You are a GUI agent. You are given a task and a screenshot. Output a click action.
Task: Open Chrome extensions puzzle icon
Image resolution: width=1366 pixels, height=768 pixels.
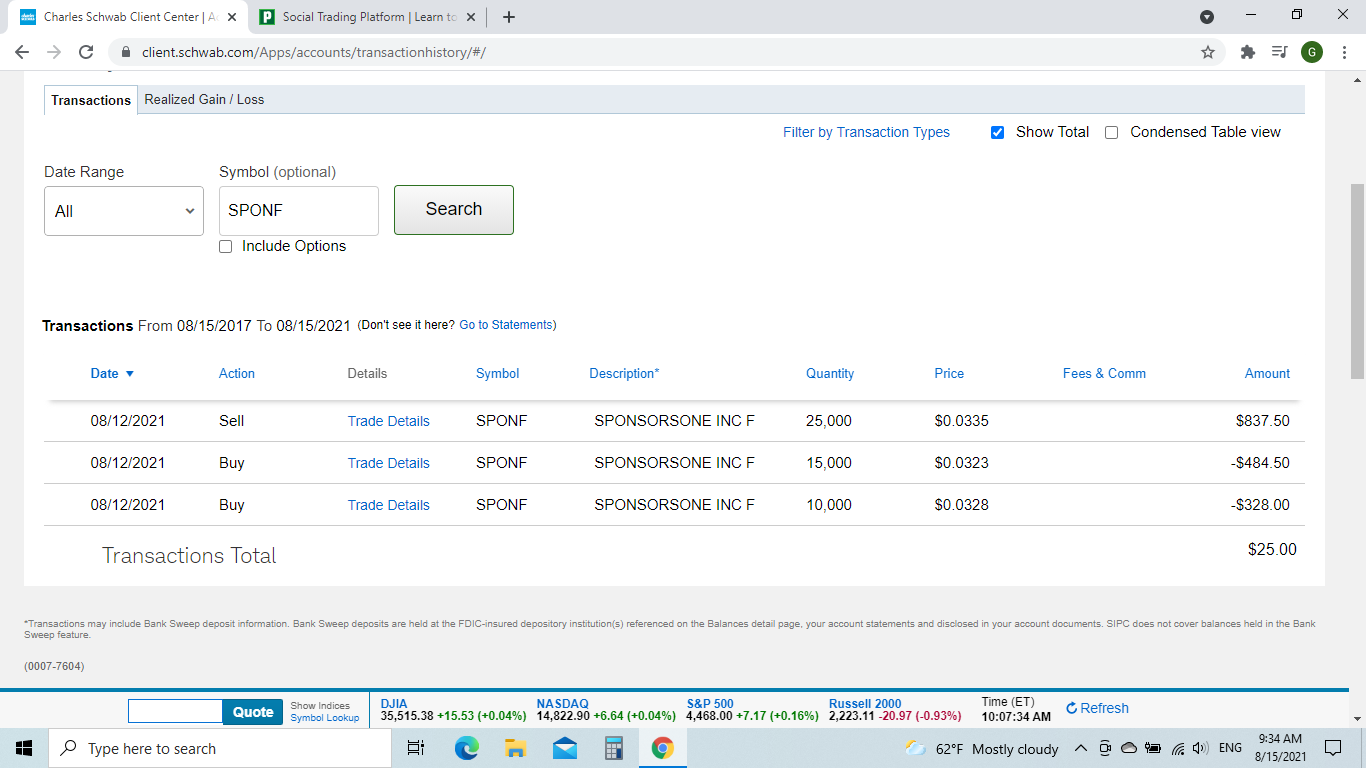(x=1247, y=52)
